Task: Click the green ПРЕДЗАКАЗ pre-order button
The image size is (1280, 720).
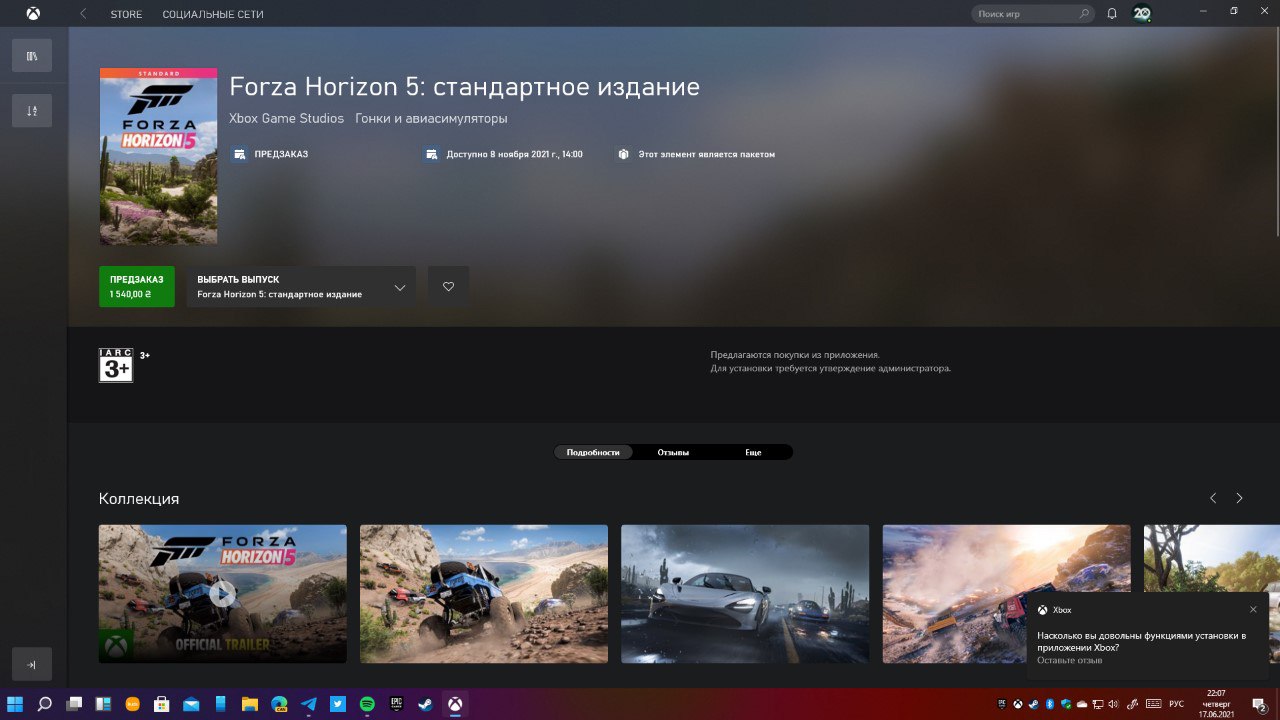Action: click(x=137, y=287)
